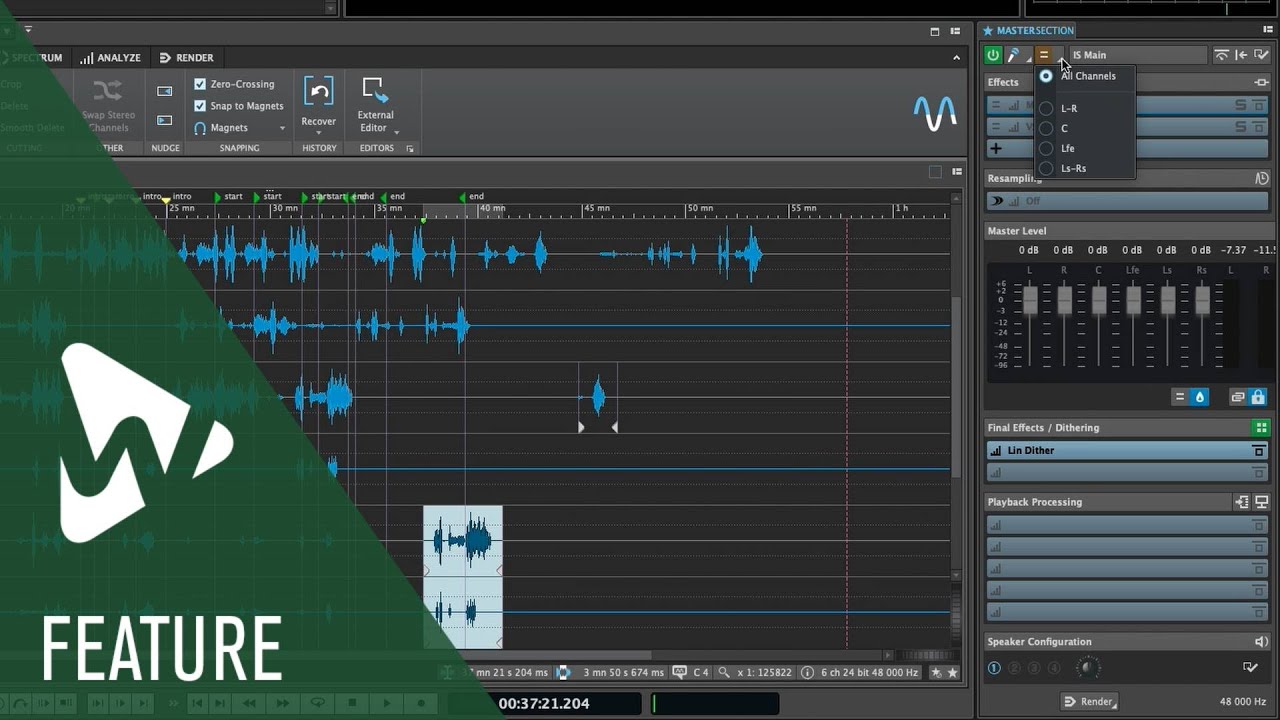Adjust the C channel master fader
Screen dimensions: 1280x720
click(x=1099, y=300)
